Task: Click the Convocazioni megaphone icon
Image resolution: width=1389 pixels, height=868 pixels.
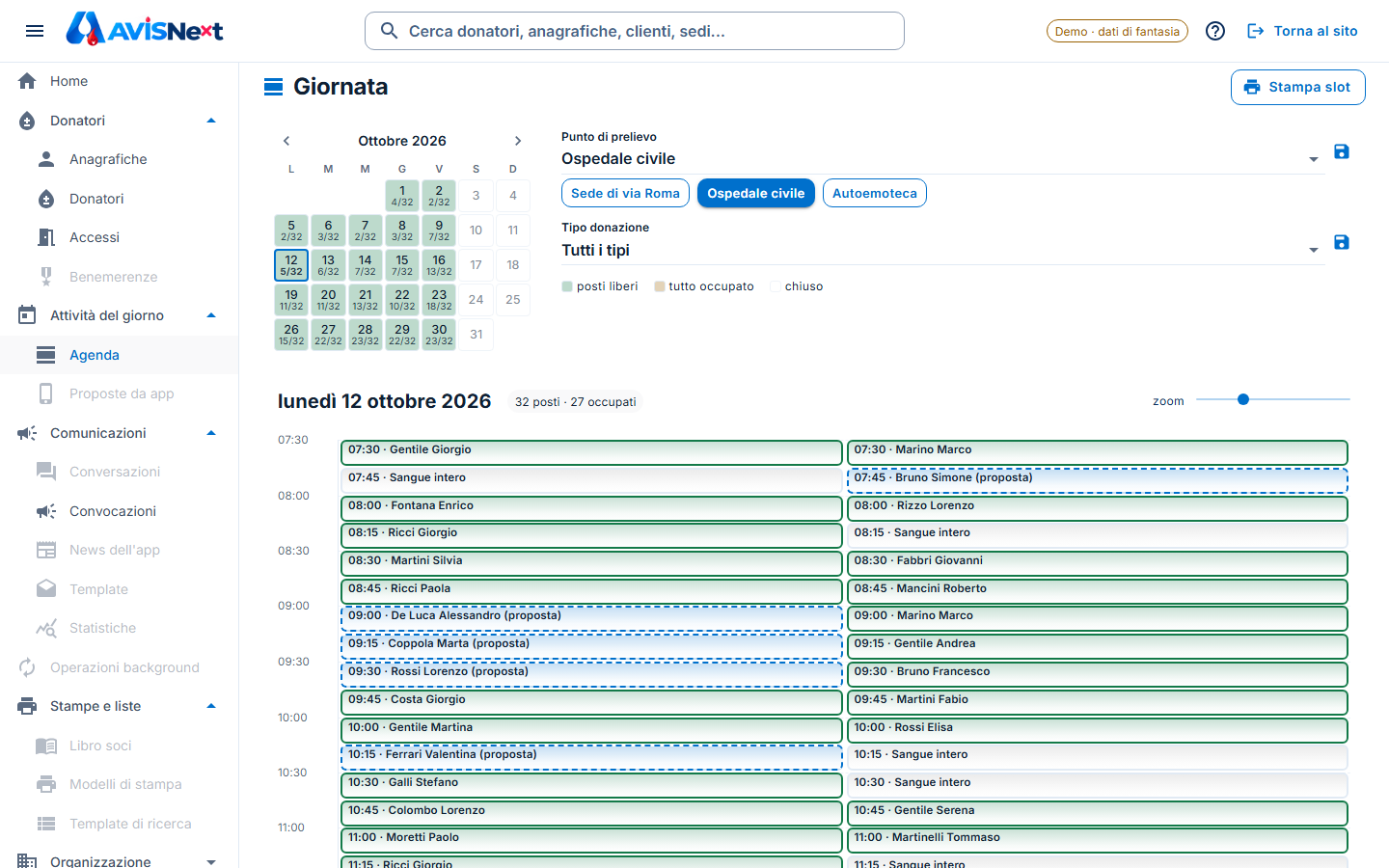Action: point(46,511)
